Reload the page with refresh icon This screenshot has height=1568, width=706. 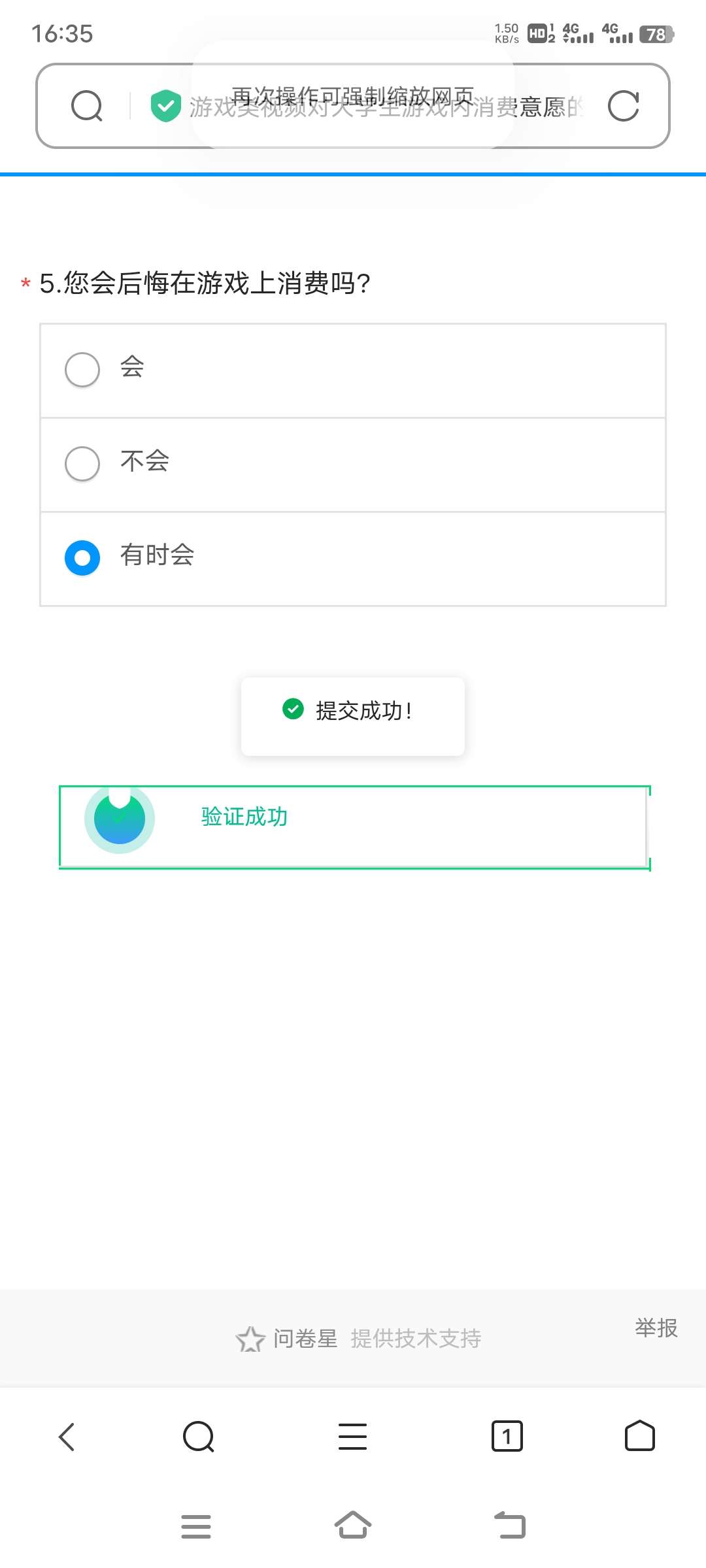coord(623,106)
